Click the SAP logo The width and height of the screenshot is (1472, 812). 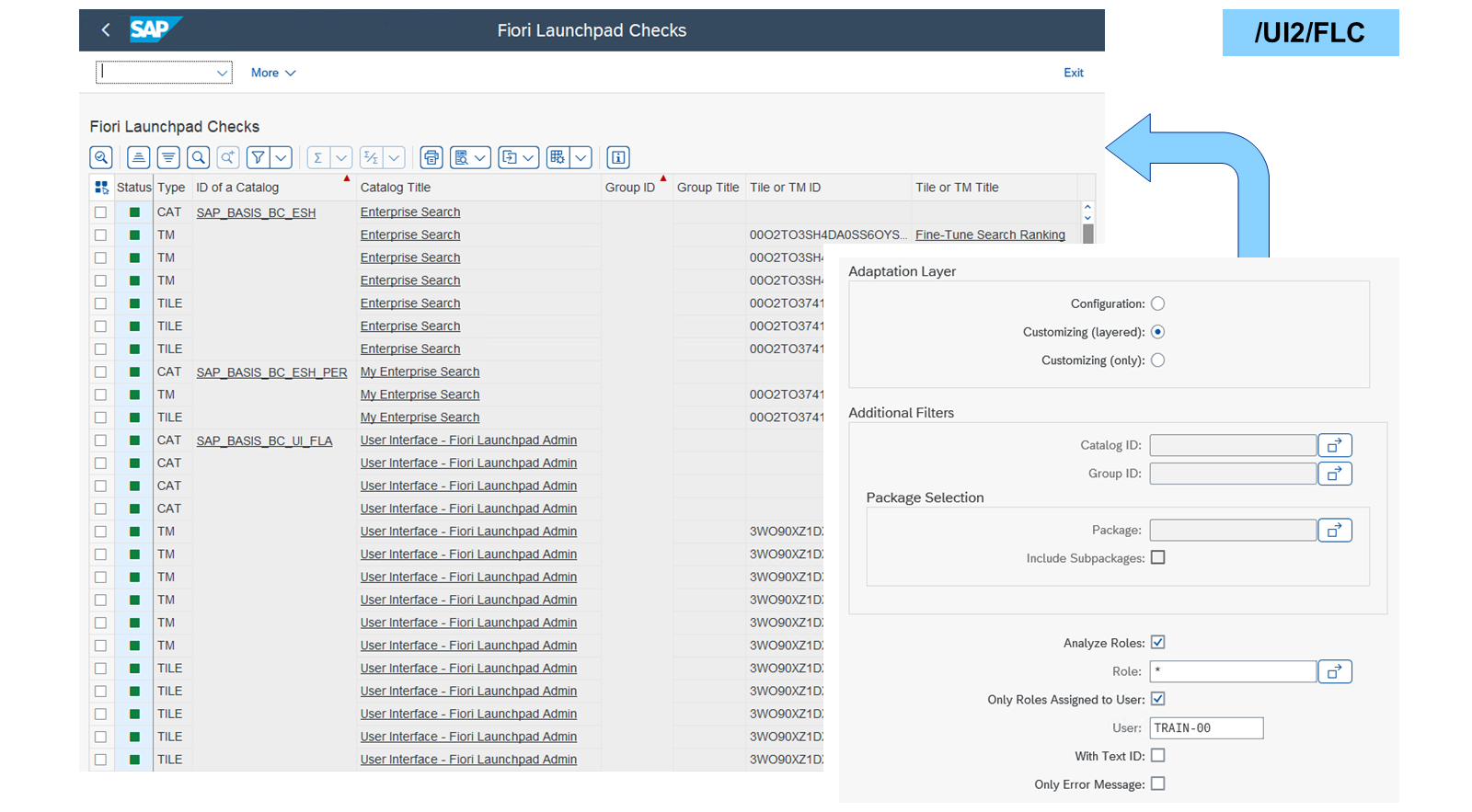pos(155,29)
